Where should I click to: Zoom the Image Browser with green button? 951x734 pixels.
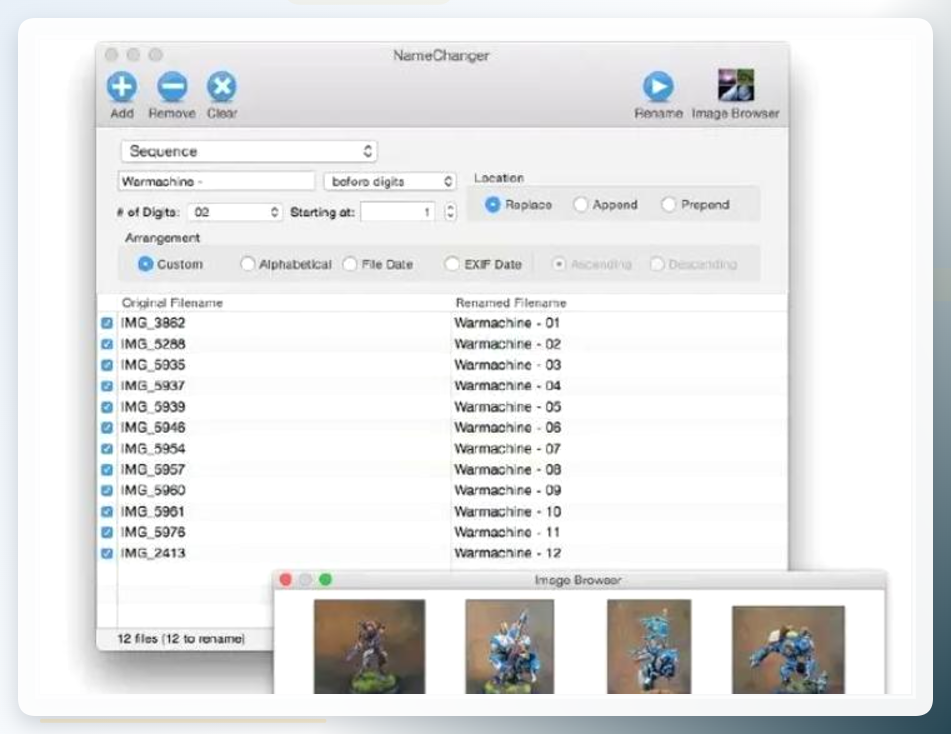pyautogui.click(x=326, y=580)
